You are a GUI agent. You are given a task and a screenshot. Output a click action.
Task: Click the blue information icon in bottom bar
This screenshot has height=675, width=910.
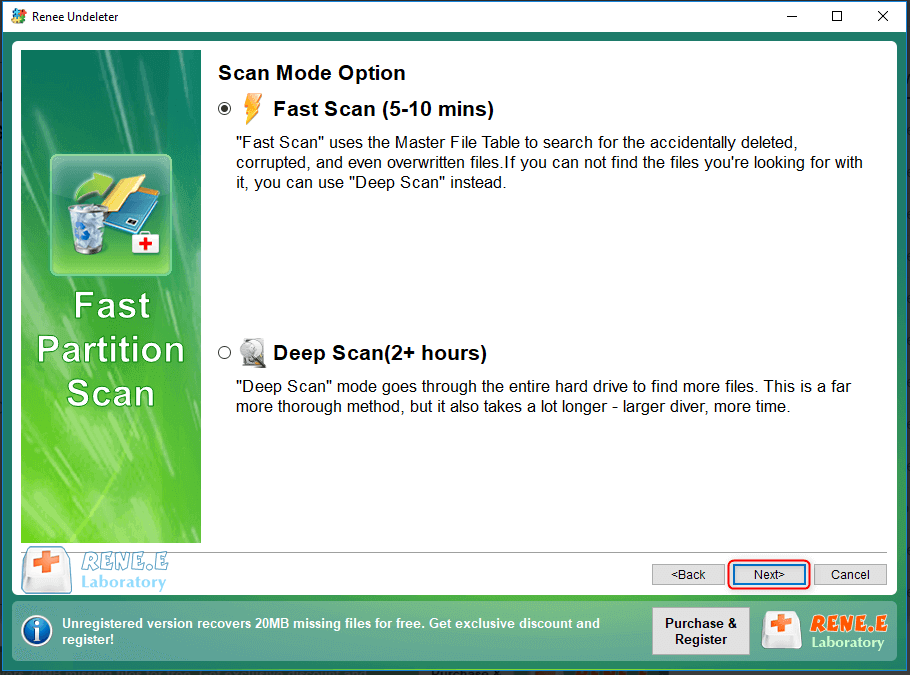(x=37, y=631)
